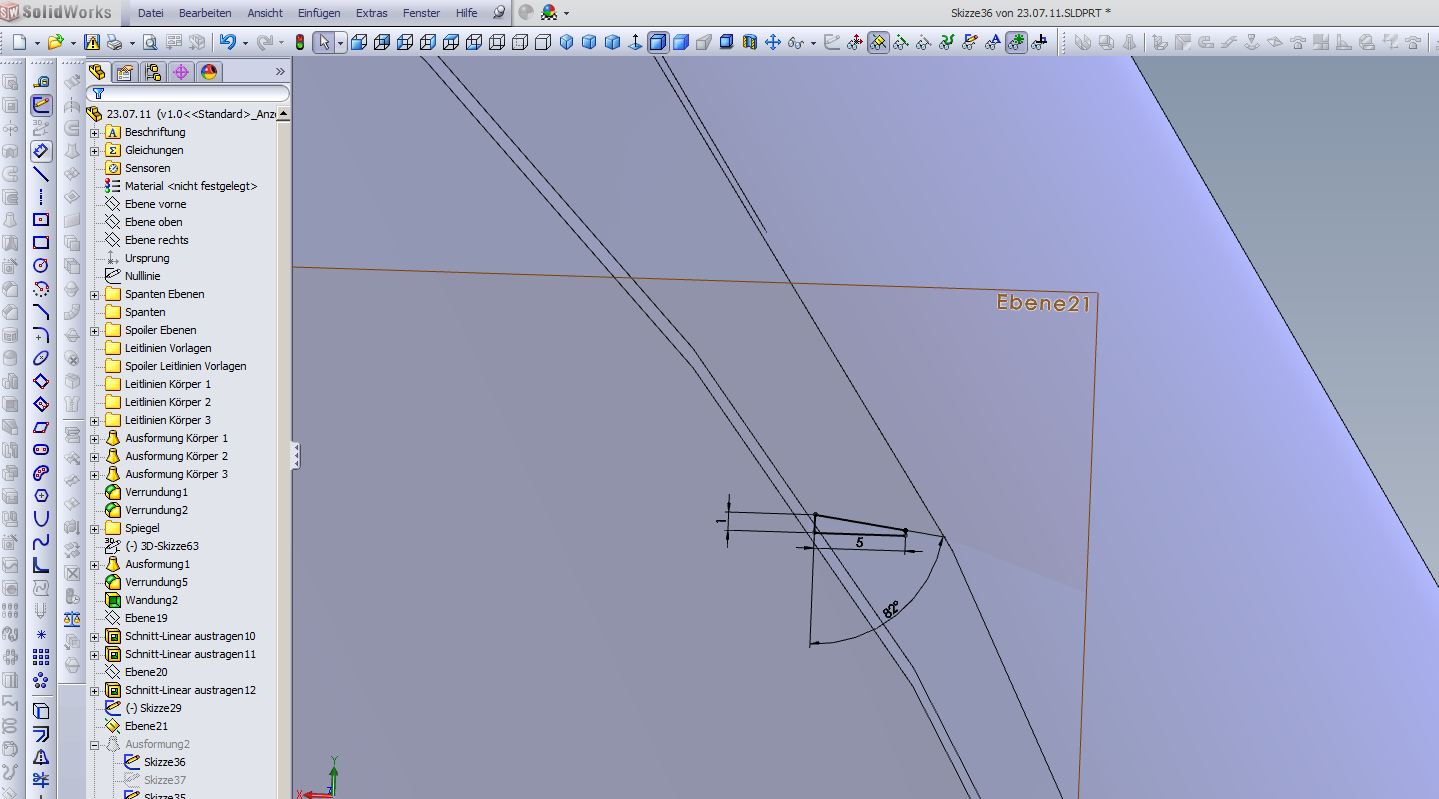Click the warning-sign file properties icon

click(92, 42)
